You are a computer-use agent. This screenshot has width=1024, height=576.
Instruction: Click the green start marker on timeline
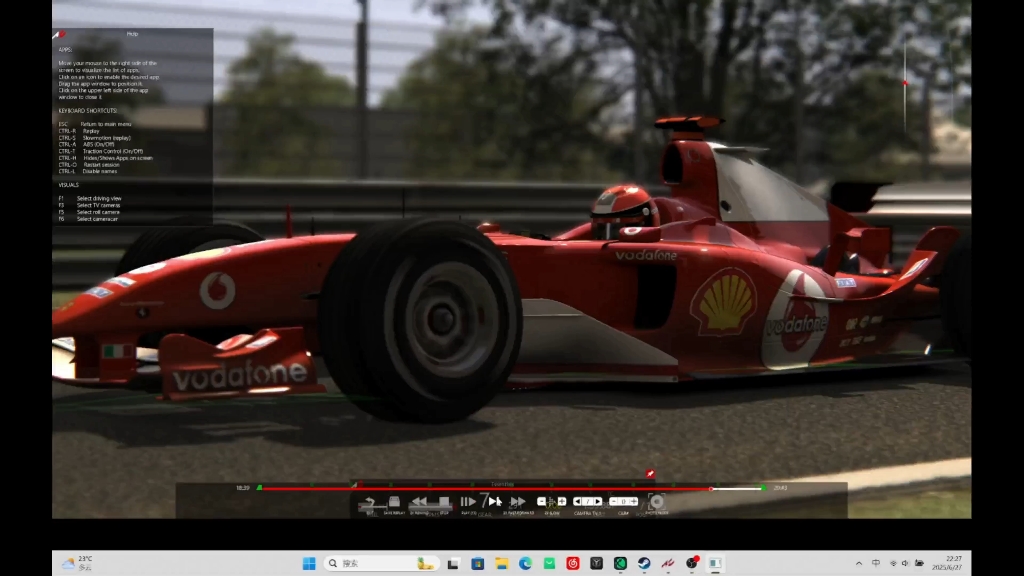(x=259, y=487)
